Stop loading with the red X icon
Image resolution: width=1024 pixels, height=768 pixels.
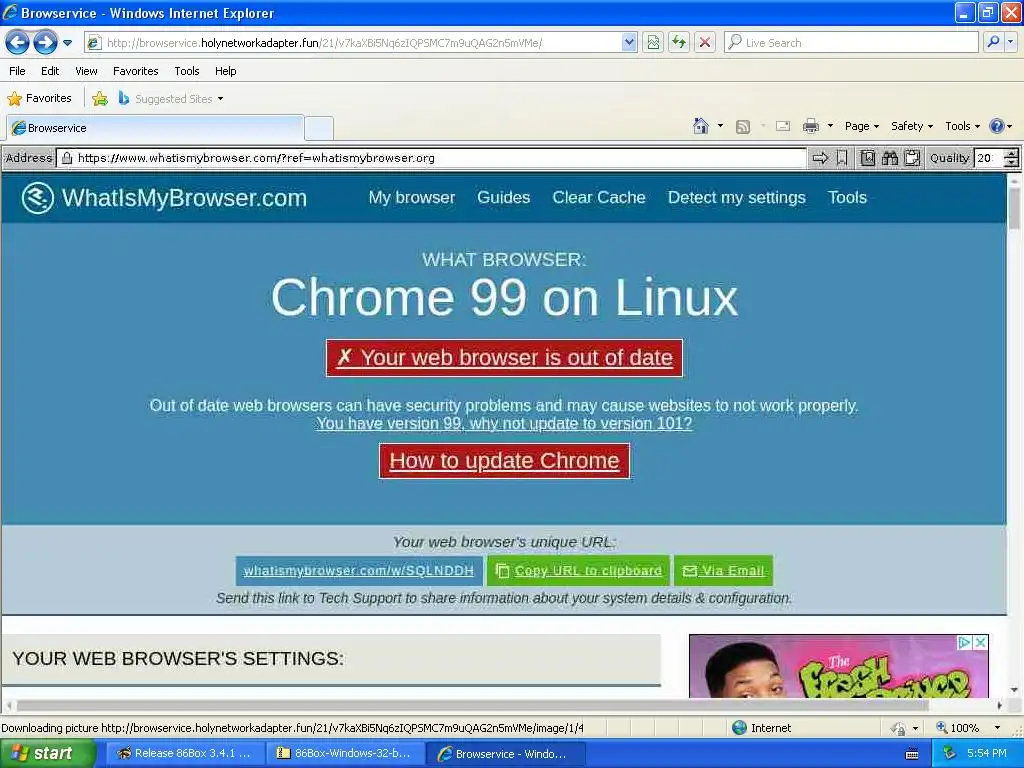tap(705, 42)
